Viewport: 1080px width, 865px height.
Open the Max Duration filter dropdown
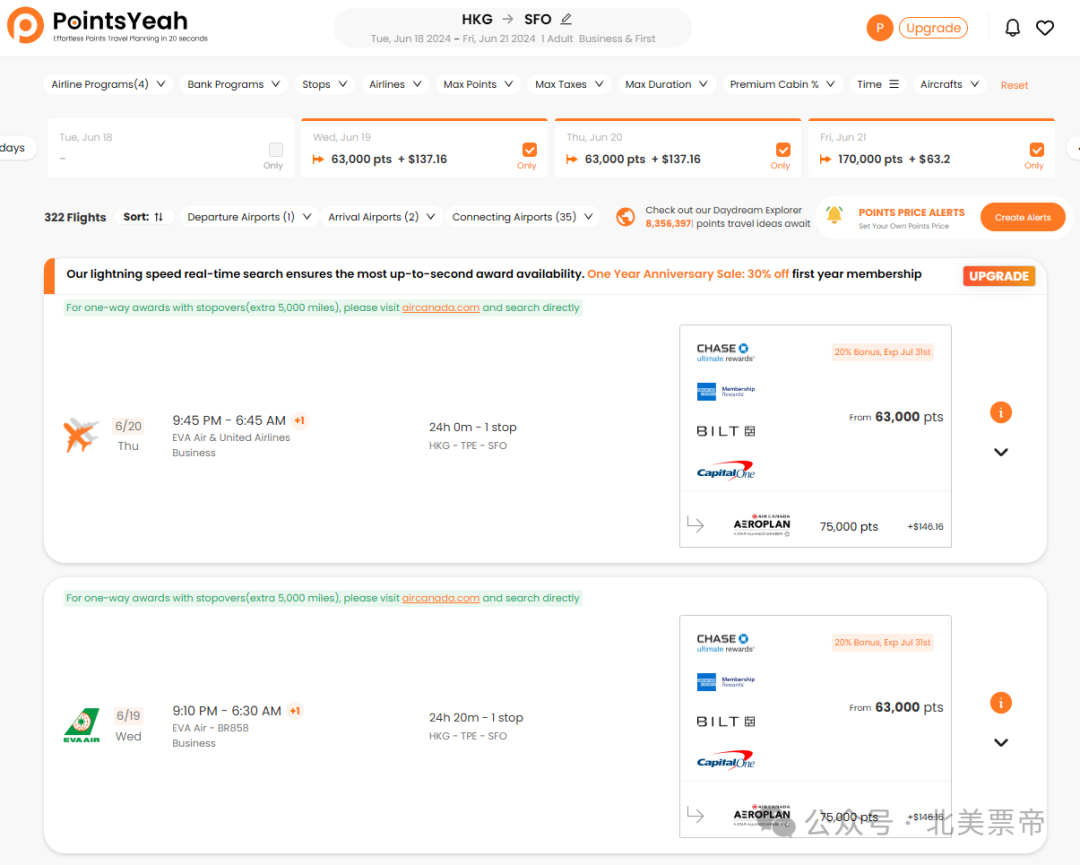point(666,84)
